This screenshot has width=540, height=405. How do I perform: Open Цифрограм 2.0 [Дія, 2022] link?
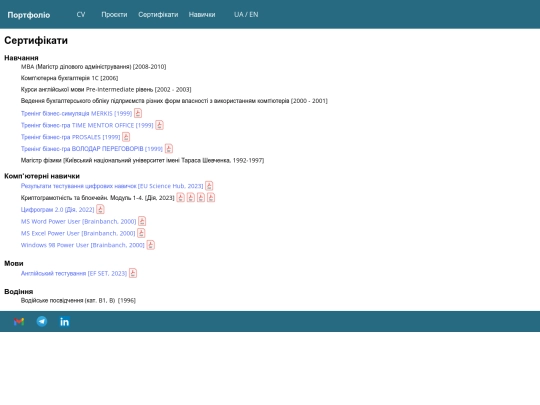(58, 209)
